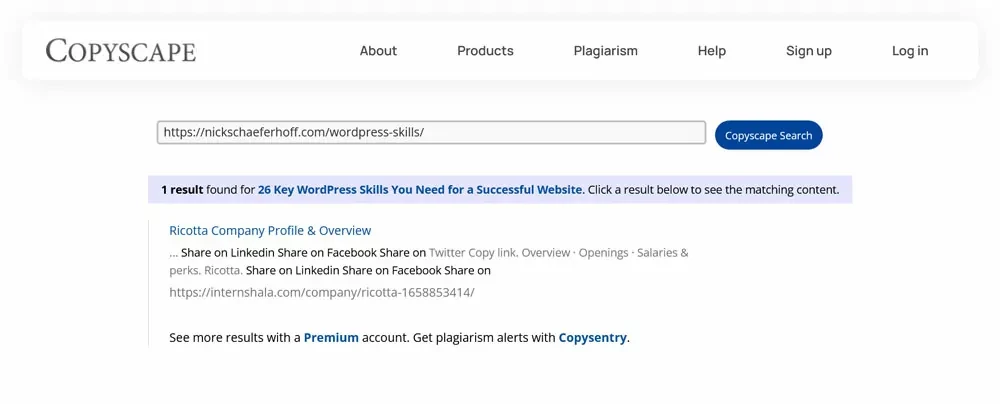Open the Products menu item
The width and height of the screenshot is (1000, 404).
485,51
